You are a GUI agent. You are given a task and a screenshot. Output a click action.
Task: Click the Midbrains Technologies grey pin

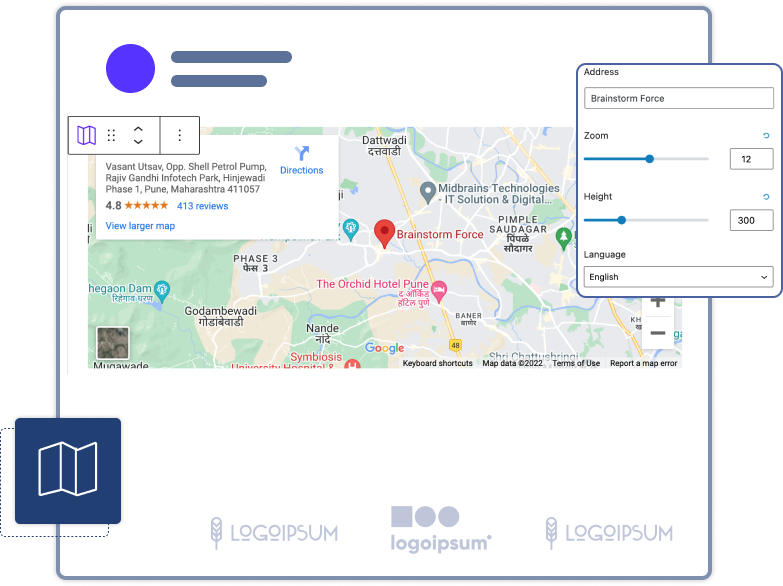click(x=427, y=193)
